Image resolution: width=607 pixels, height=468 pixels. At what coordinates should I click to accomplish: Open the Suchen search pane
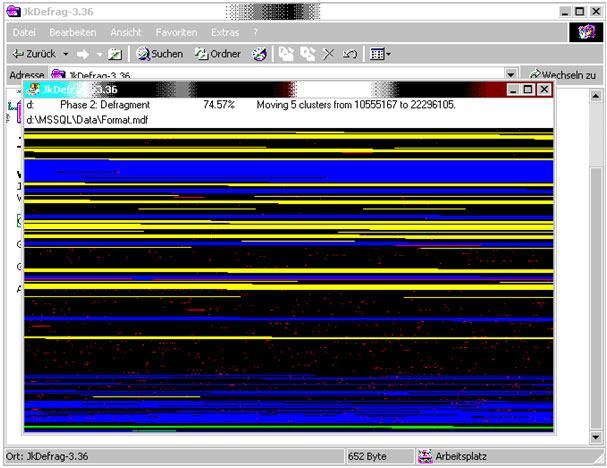point(159,54)
